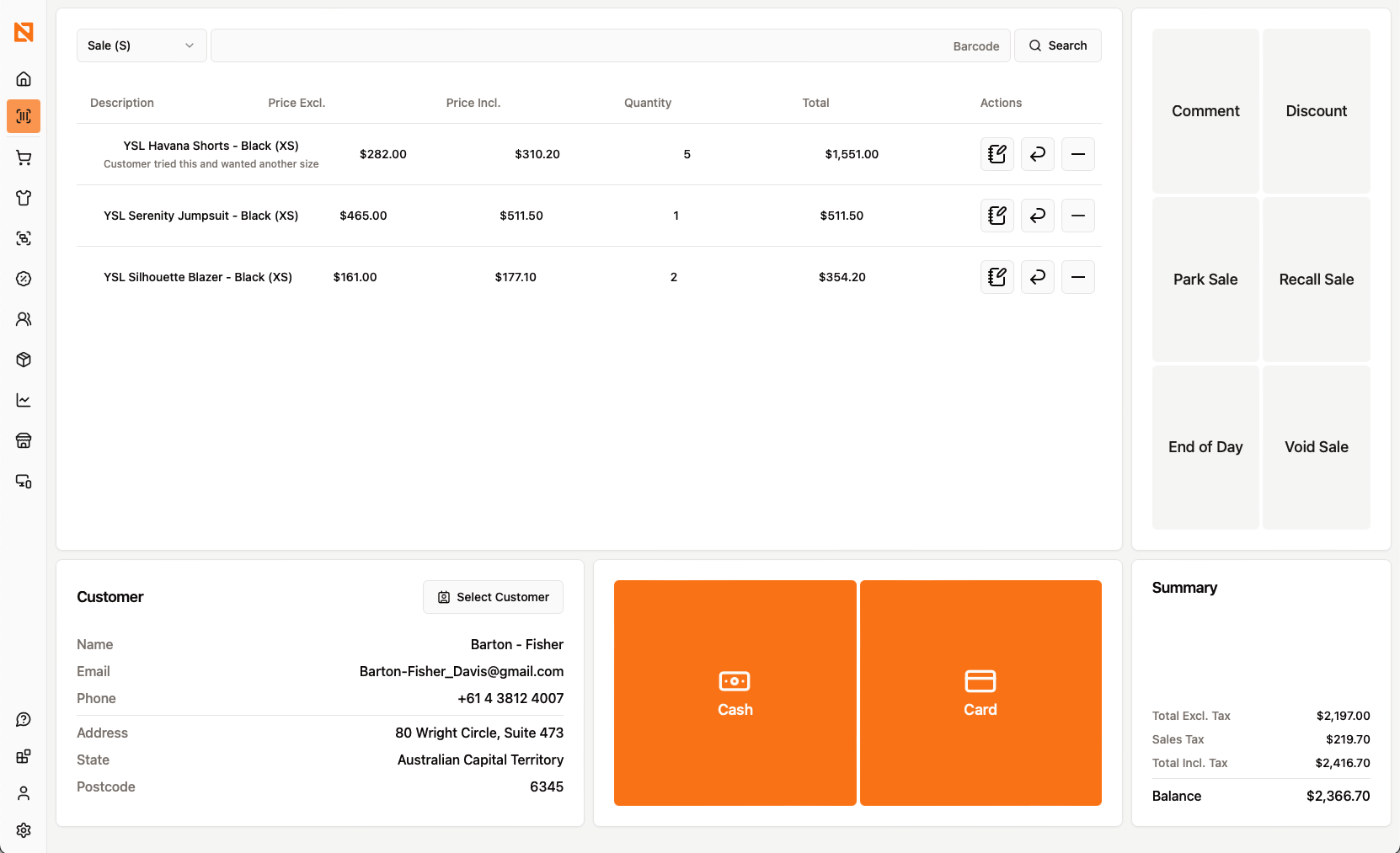Click the analytics chart sidebar icon
The image size is (1400, 853).
pos(24,400)
